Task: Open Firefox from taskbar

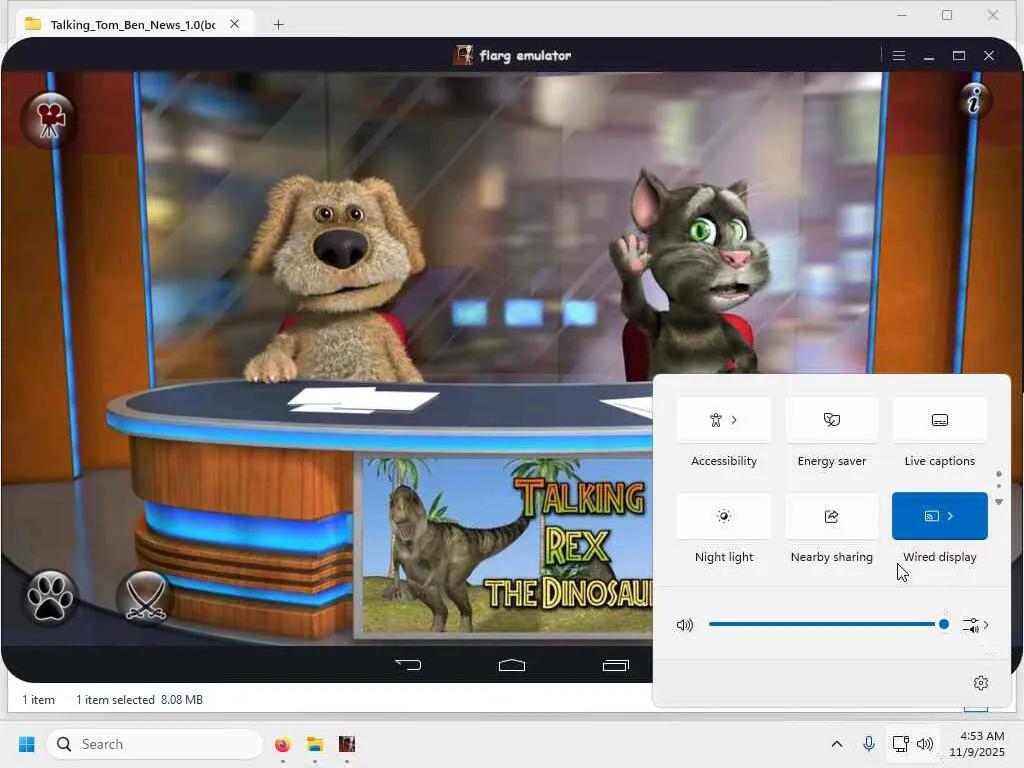Action: [x=282, y=744]
